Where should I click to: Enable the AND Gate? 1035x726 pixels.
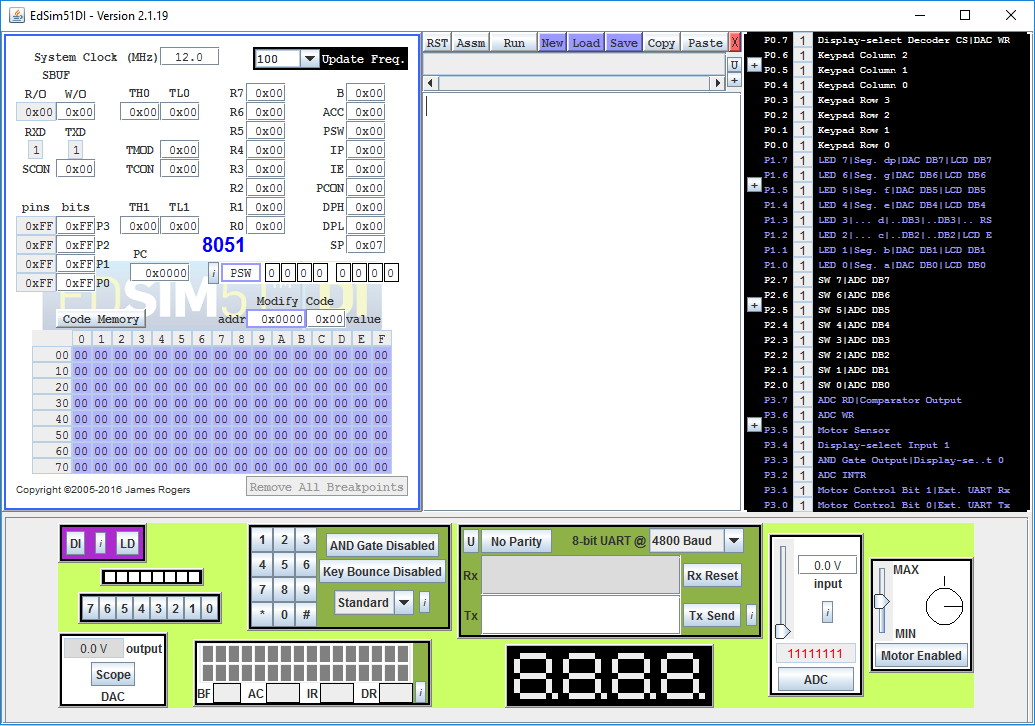point(381,545)
